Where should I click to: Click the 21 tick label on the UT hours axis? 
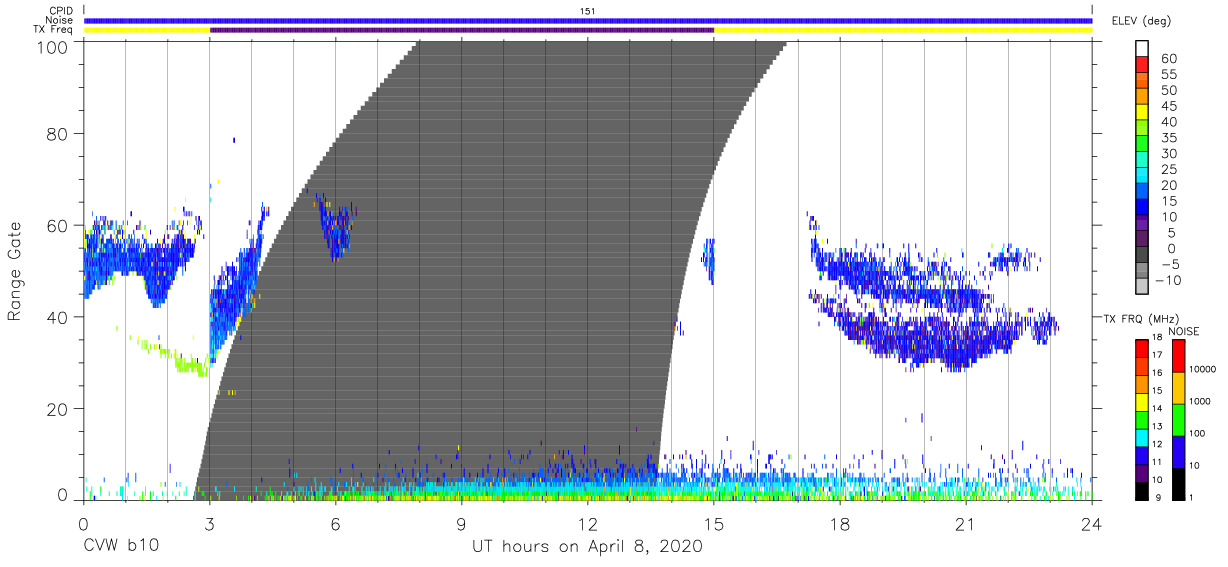tap(965, 523)
